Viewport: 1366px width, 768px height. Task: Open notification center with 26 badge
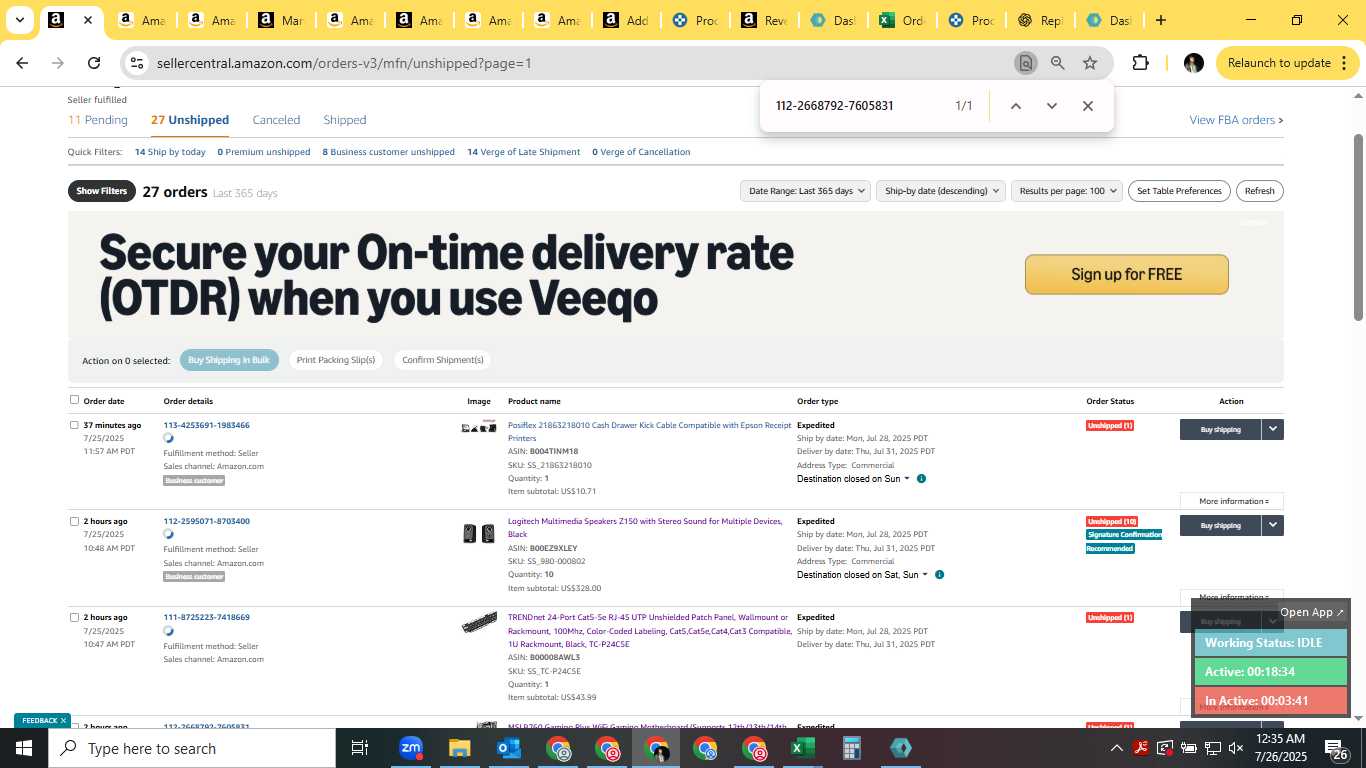[1337, 749]
